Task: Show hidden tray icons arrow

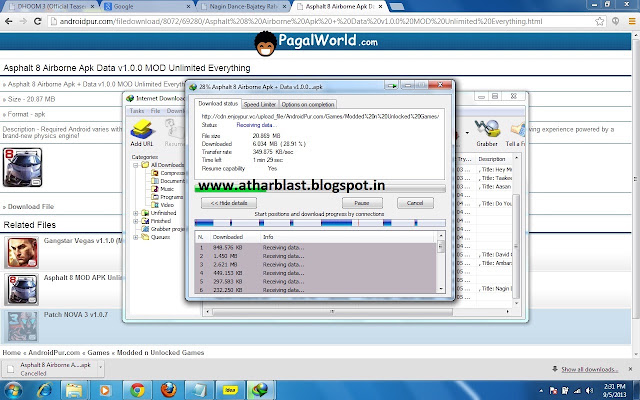Action: pos(541,391)
